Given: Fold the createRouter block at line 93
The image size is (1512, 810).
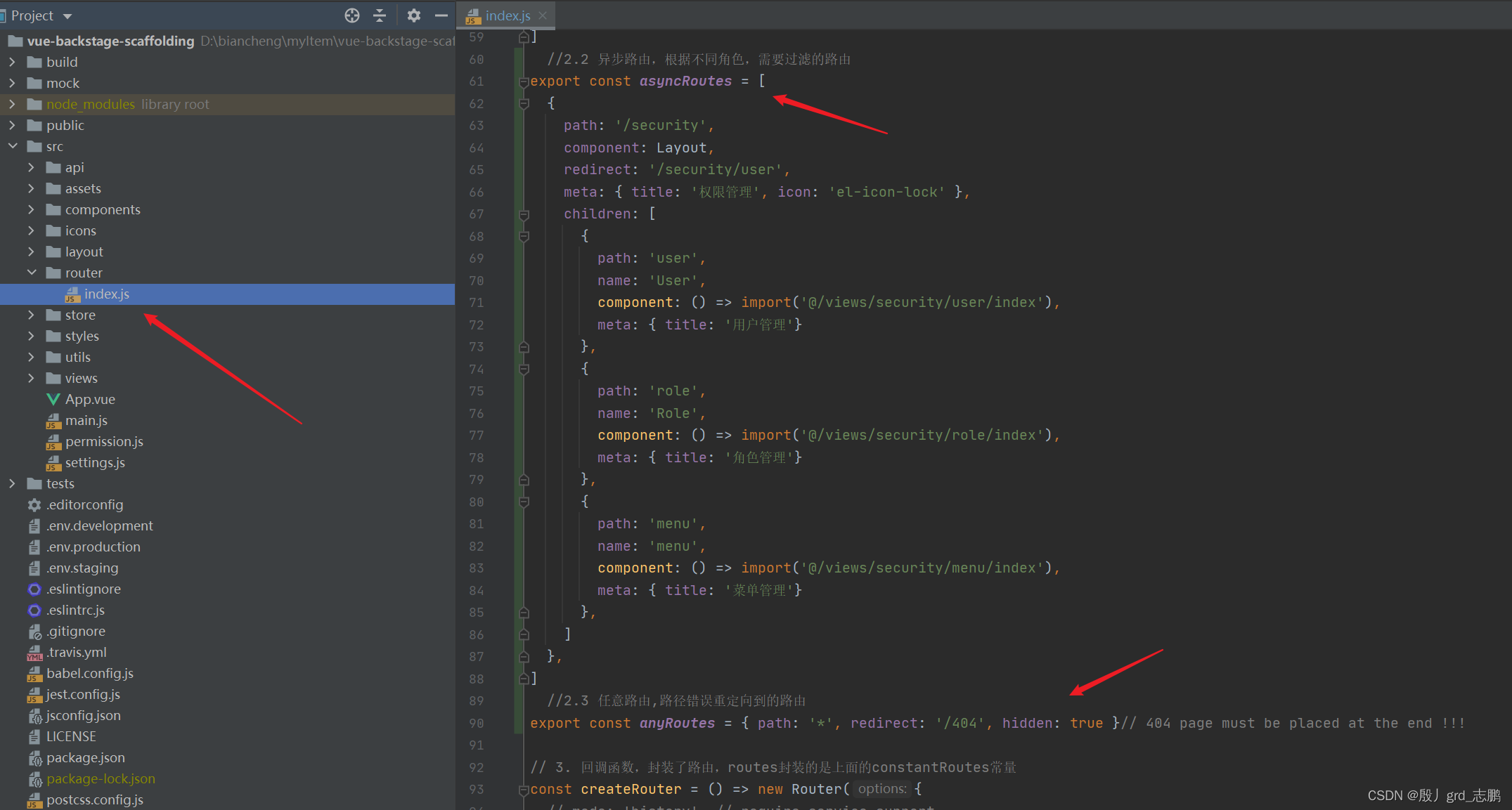Looking at the screenshot, I should [524, 790].
